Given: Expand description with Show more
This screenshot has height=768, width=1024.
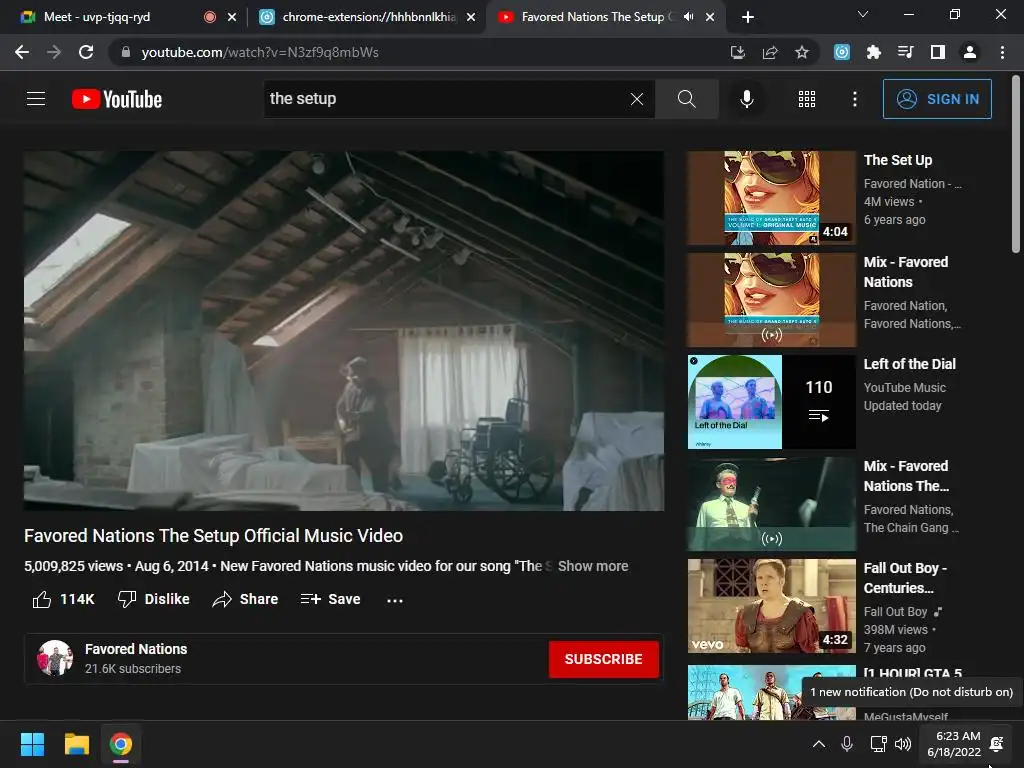Looking at the screenshot, I should [x=592, y=566].
